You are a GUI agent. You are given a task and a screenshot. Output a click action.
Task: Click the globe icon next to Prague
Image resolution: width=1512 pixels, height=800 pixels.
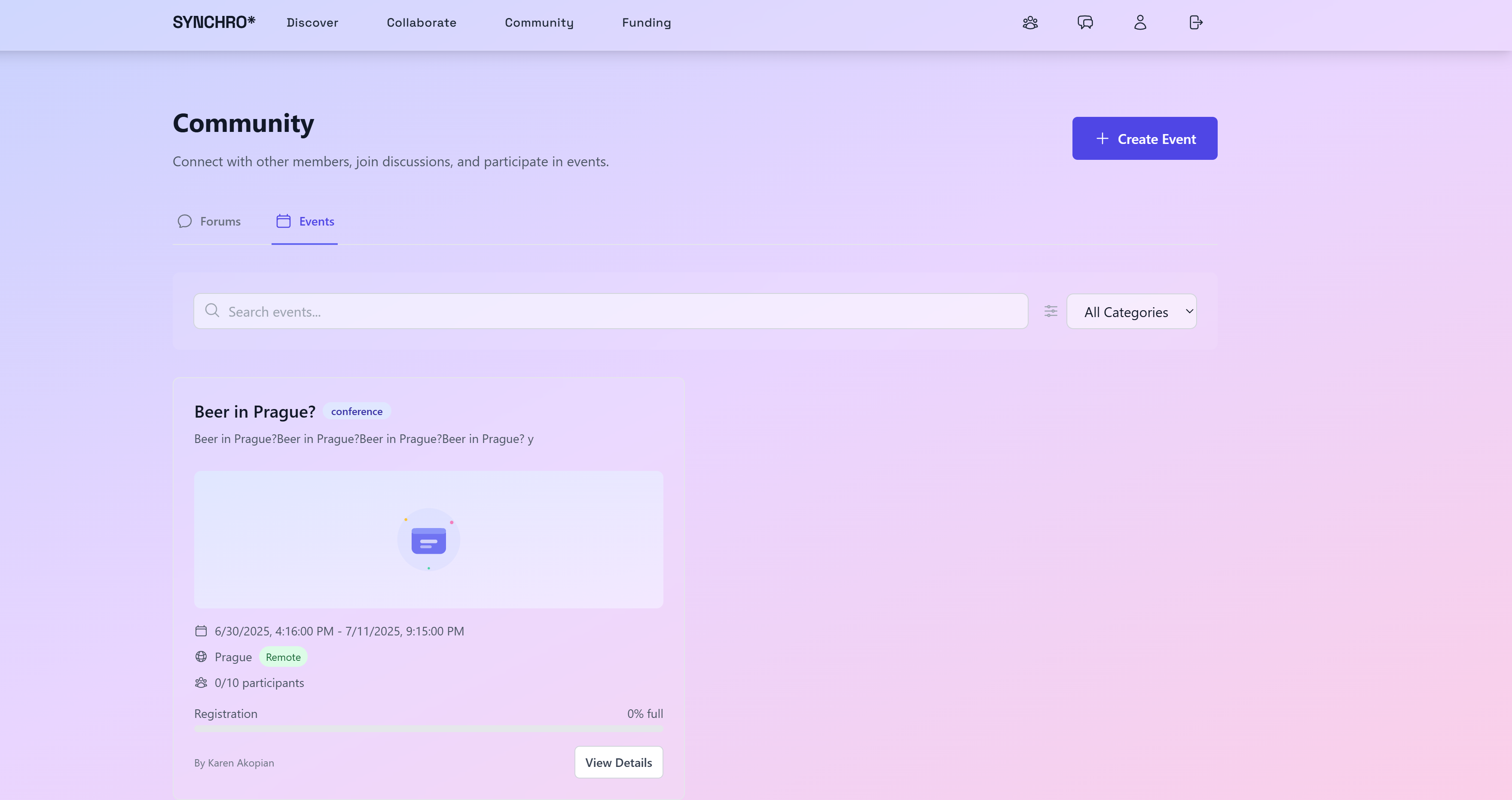201,657
